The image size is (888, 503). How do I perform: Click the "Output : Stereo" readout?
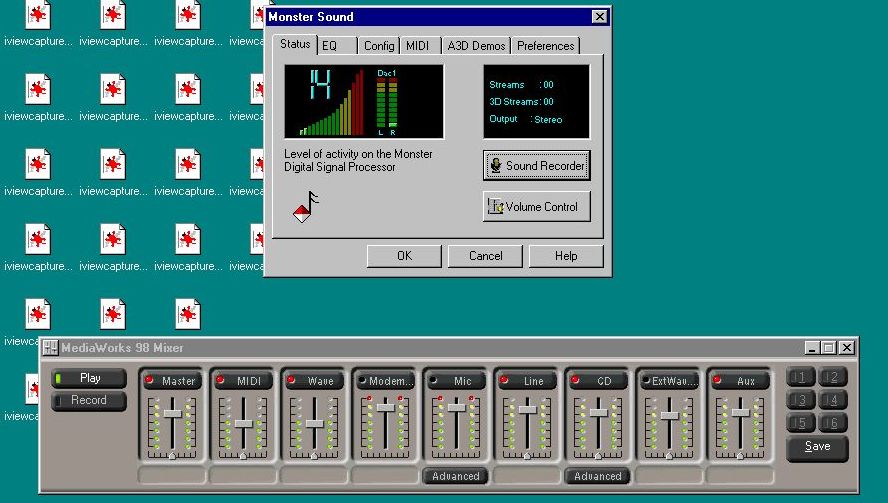tap(526, 119)
